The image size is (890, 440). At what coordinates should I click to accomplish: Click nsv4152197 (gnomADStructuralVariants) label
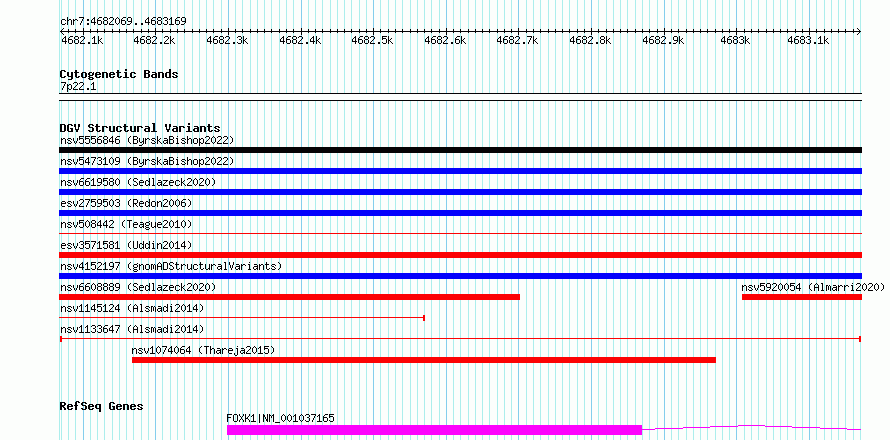click(x=171, y=266)
